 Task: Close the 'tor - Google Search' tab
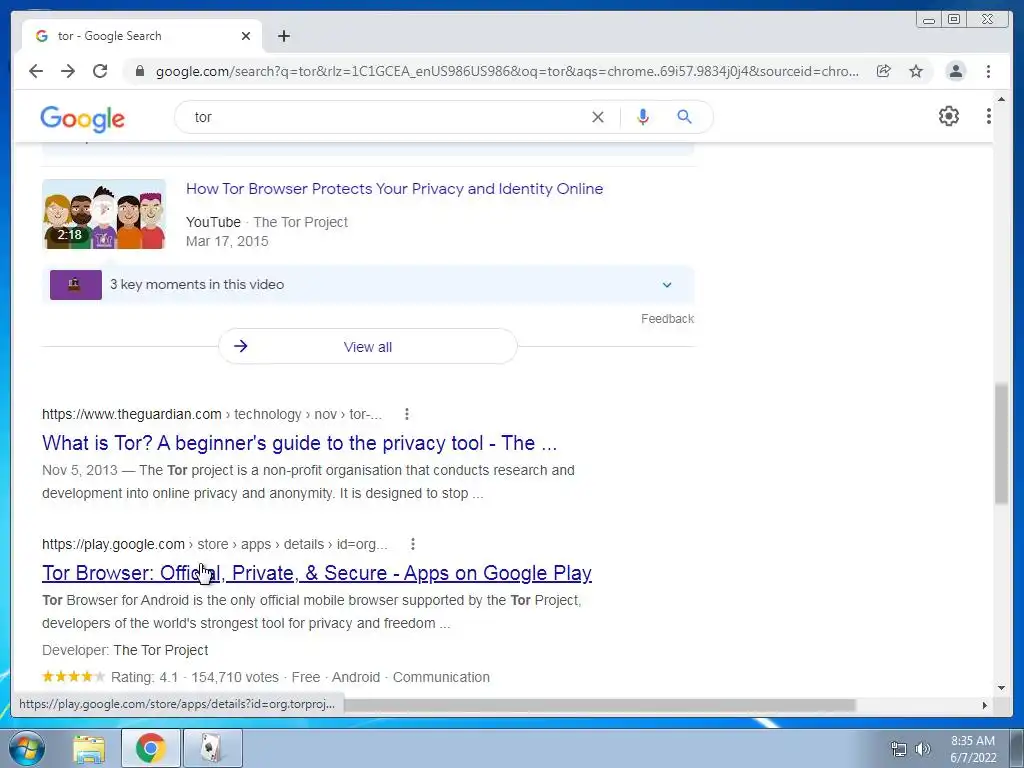pyautogui.click(x=246, y=36)
